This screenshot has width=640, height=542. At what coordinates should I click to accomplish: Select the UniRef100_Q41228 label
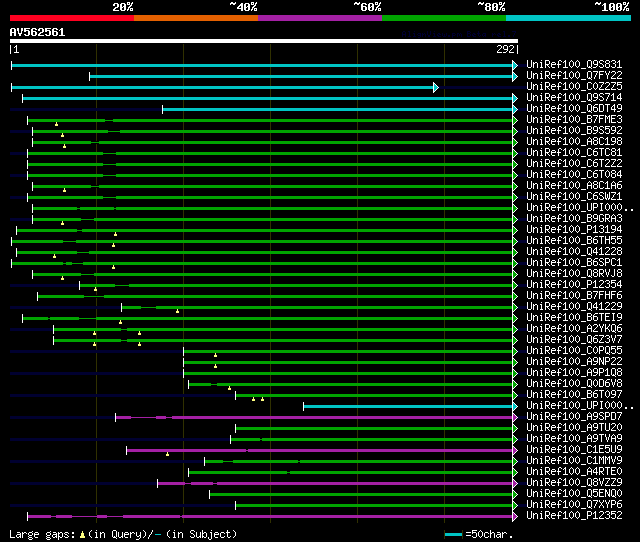point(574,251)
